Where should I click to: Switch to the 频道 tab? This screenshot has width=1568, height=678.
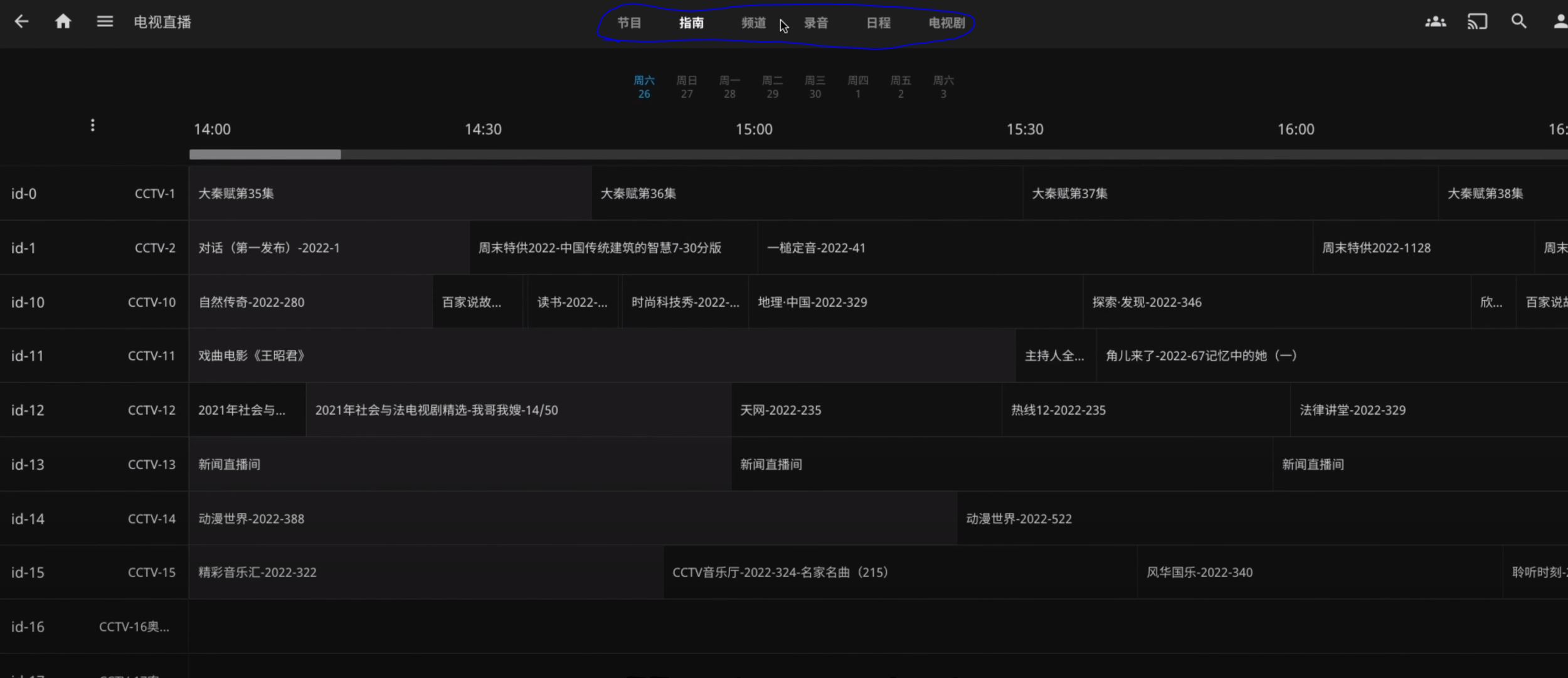pyautogui.click(x=753, y=23)
